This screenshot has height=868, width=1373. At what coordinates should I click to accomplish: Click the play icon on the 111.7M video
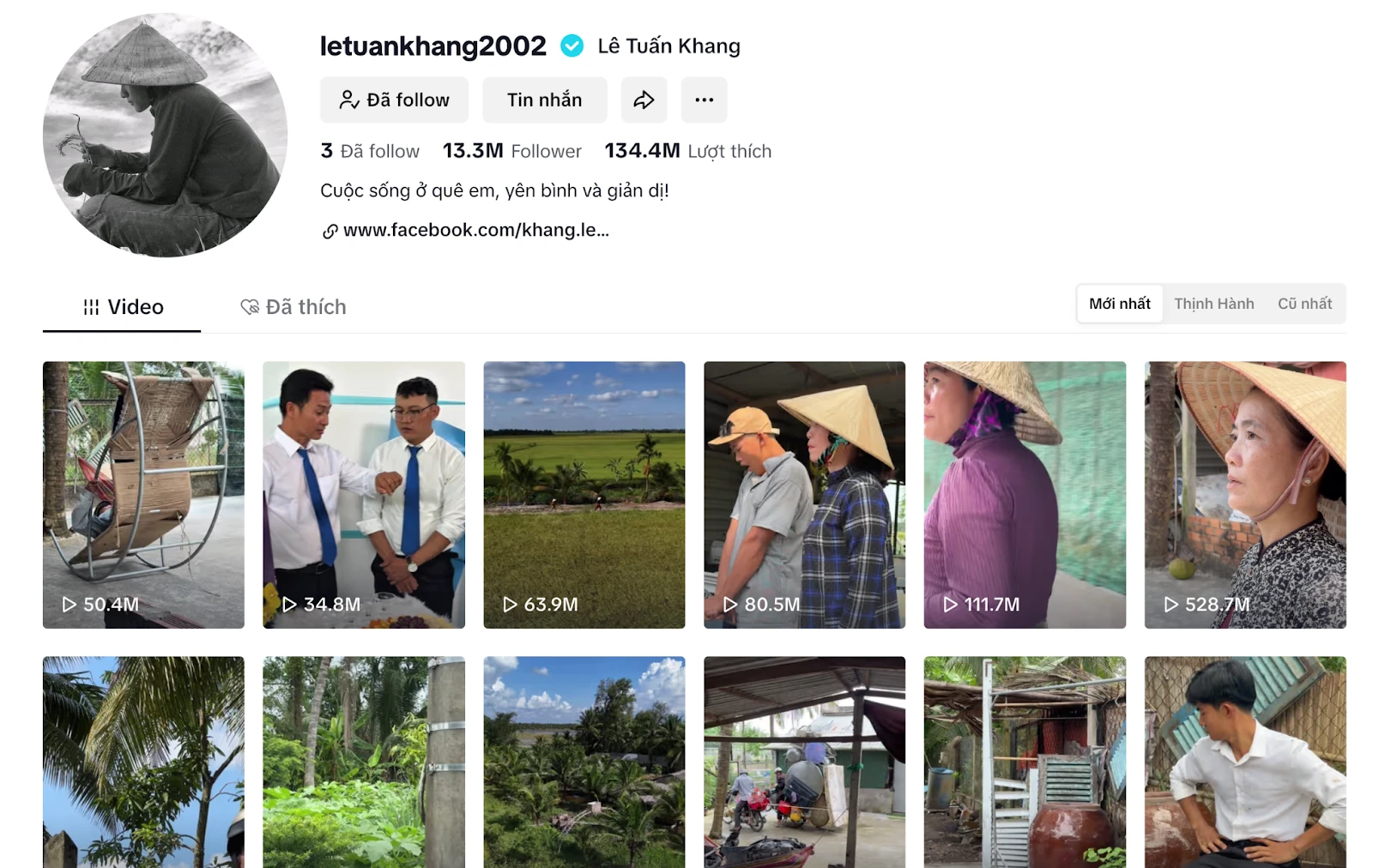[951, 604]
